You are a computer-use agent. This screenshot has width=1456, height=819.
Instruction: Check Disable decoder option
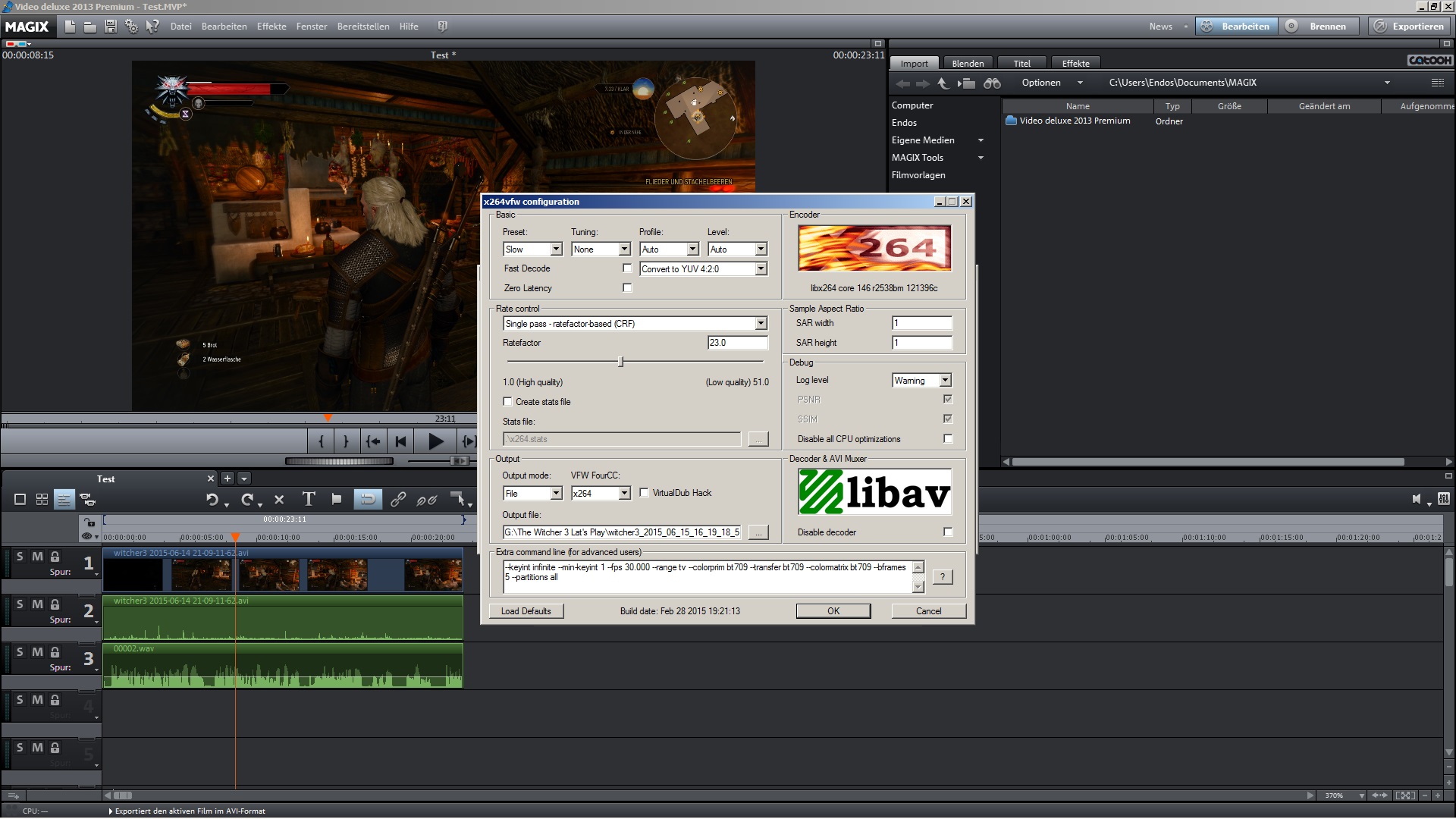(948, 532)
